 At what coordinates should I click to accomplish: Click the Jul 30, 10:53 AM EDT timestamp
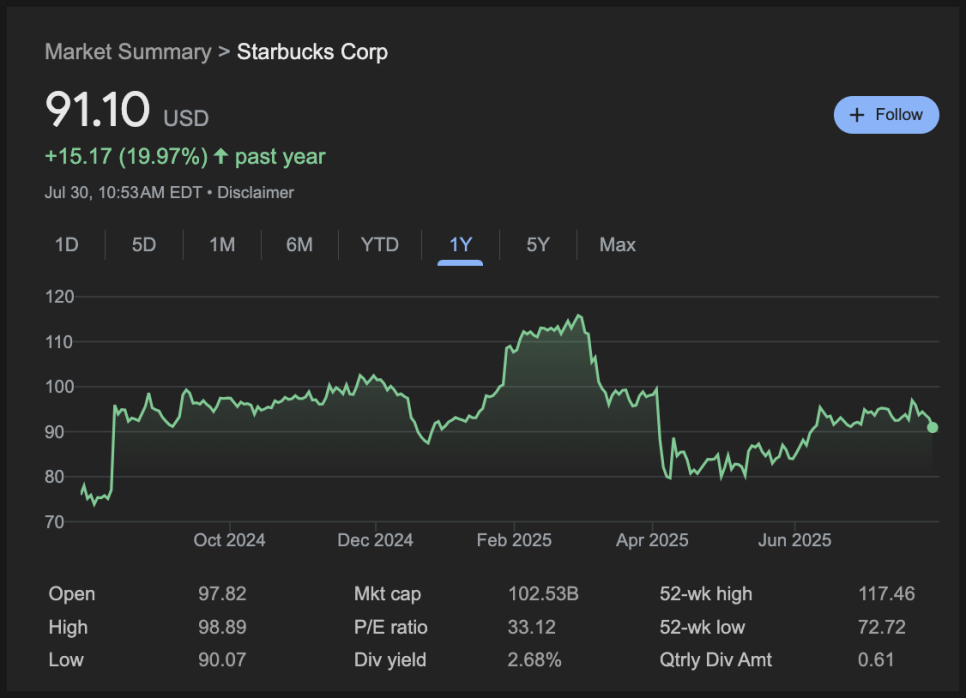tap(123, 192)
